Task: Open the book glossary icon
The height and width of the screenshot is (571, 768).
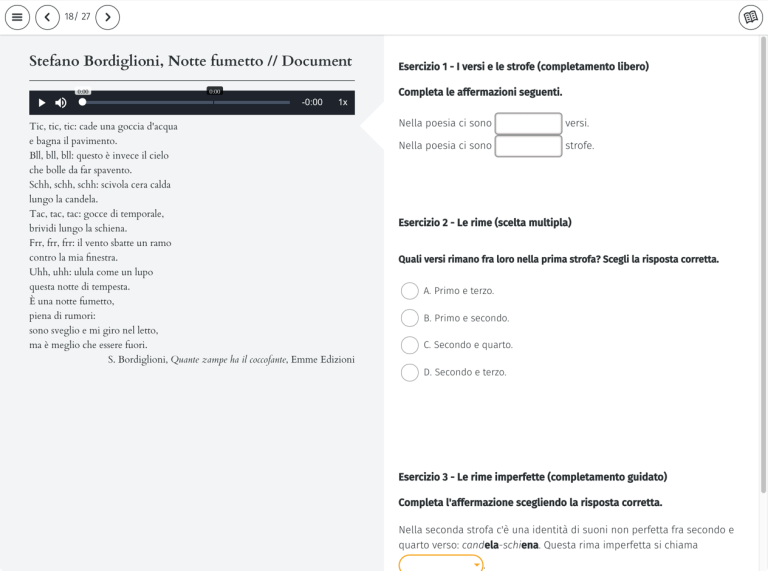Action: pyautogui.click(x=749, y=17)
